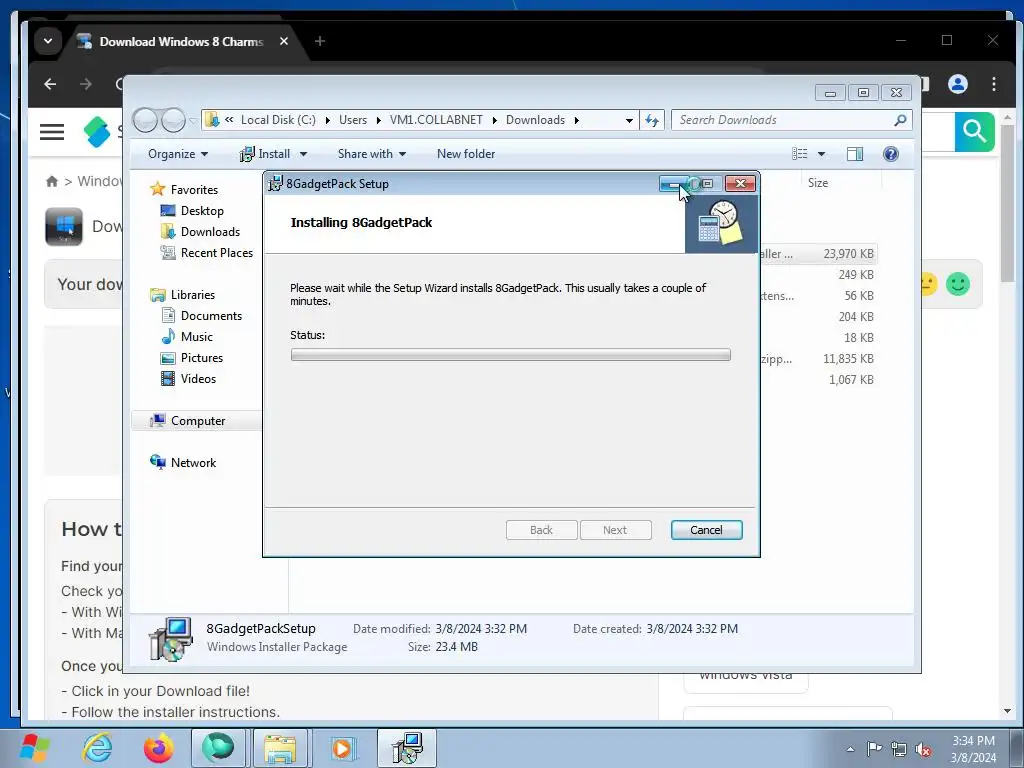Click the Installing 8GadgetPack progress bar
The image size is (1024, 768).
(510, 355)
